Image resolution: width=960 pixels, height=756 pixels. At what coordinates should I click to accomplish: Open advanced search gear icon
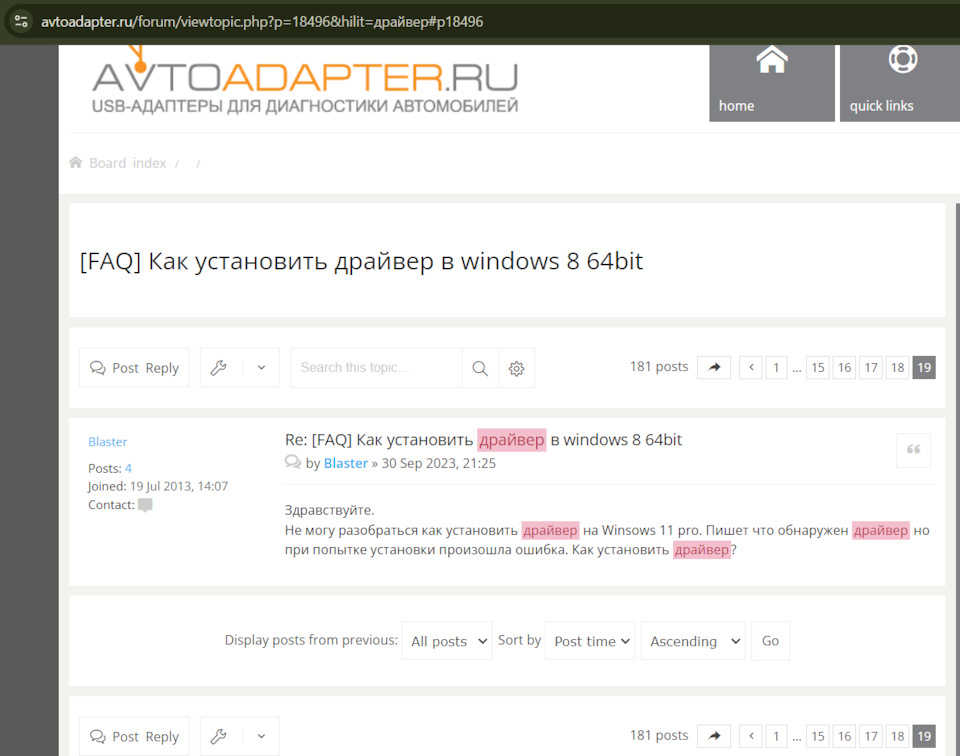click(517, 368)
